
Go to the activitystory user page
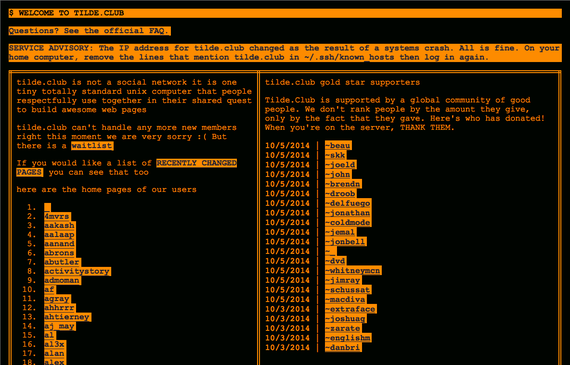point(77,271)
